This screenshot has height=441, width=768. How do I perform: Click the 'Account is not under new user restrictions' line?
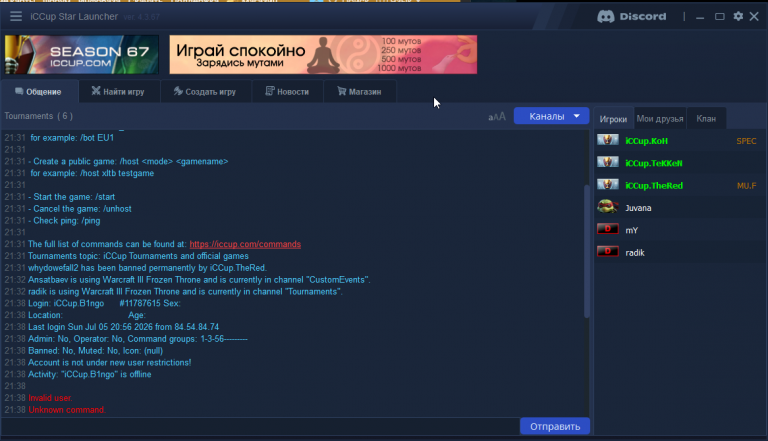click(110, 363)
